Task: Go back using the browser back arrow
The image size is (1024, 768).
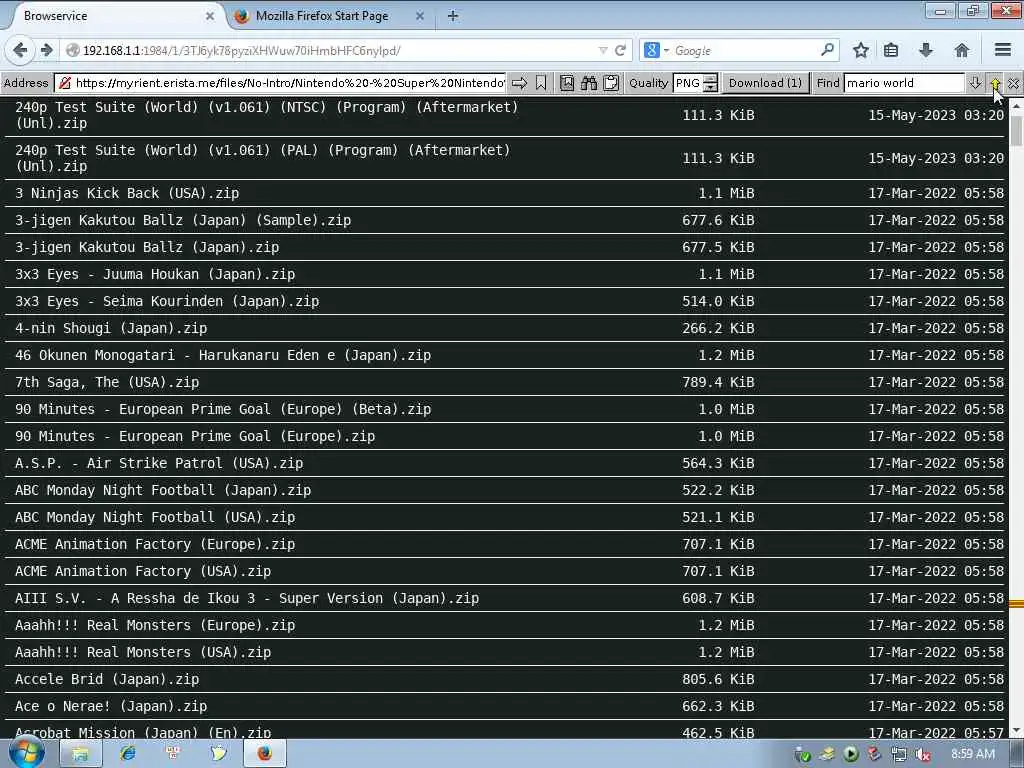Action: [20, 50]
